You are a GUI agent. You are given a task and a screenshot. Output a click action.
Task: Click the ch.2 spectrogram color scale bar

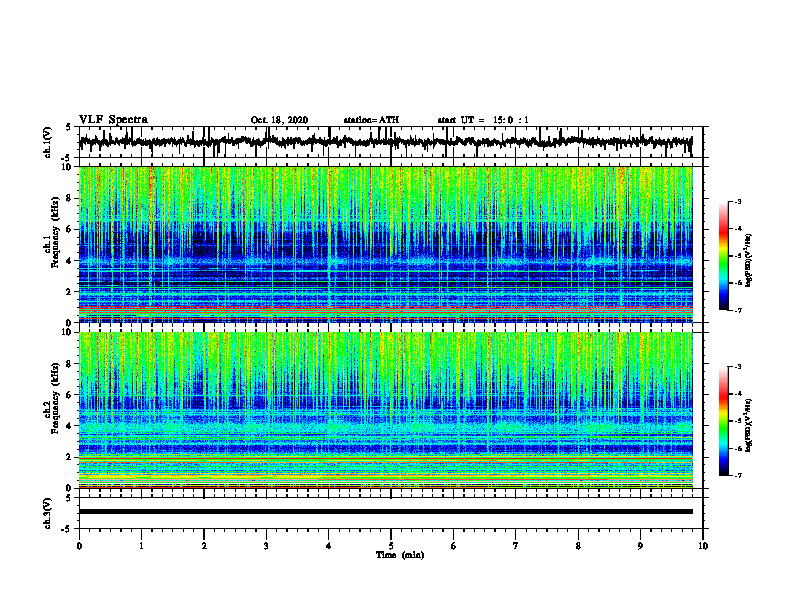(x=723, y=421)
